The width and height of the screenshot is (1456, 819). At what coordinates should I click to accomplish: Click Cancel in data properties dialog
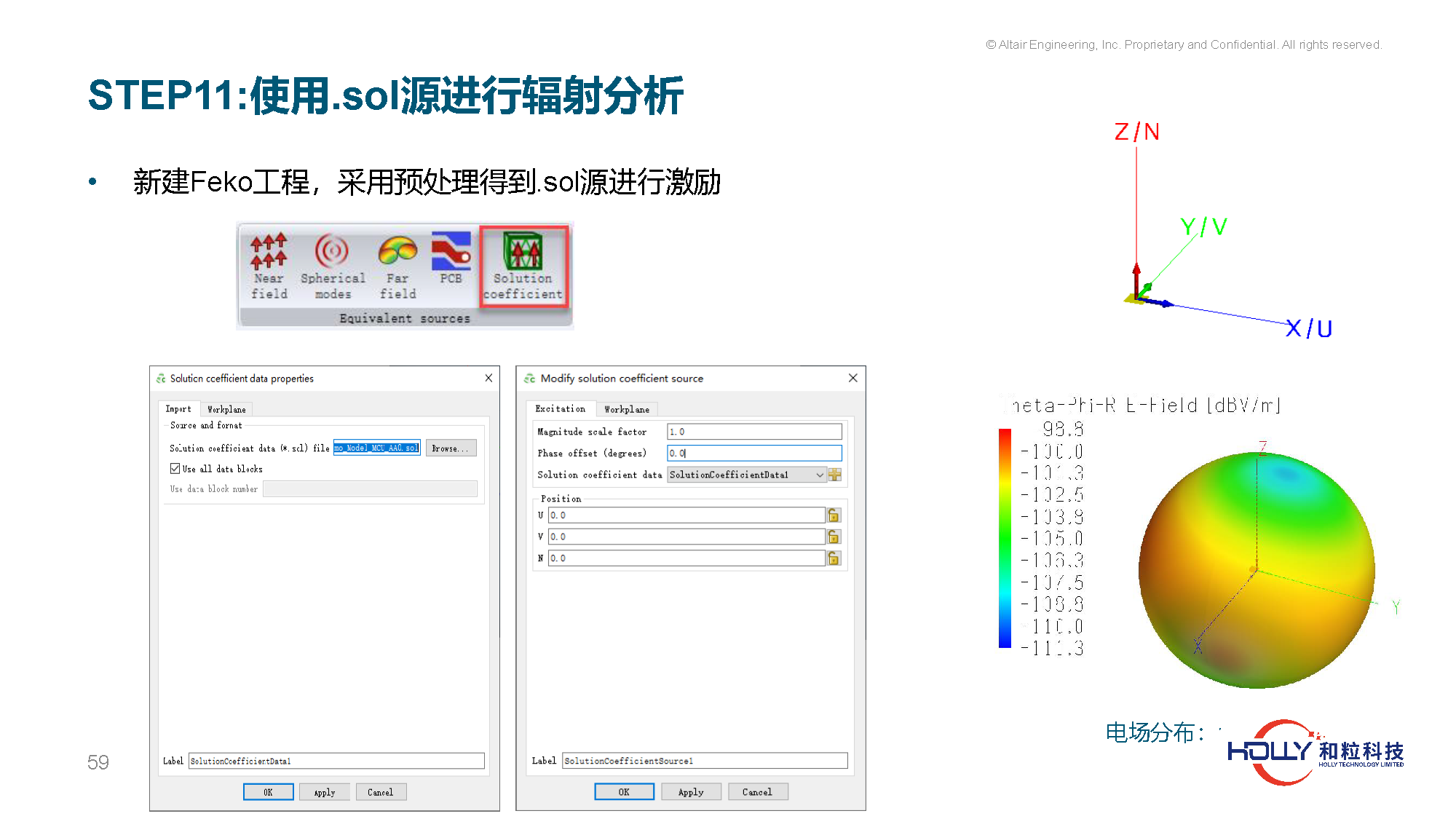[380, 792]
